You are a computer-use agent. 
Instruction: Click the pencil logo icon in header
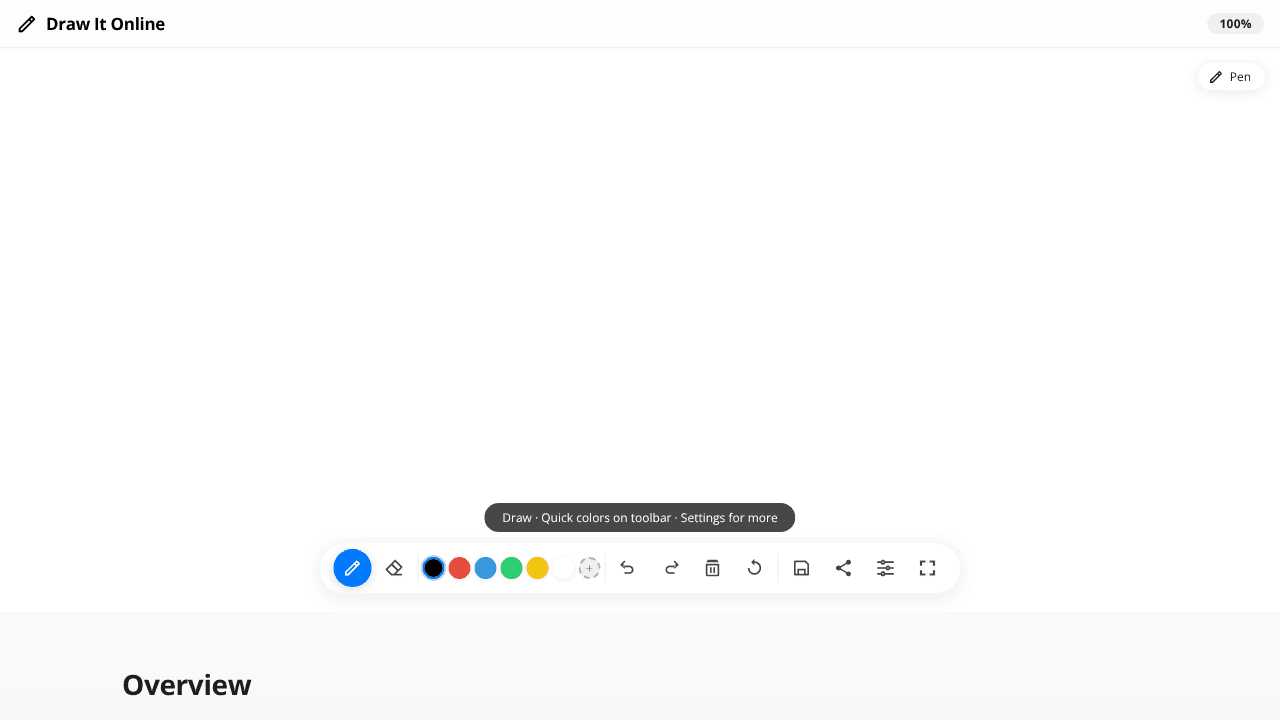pyautogui.click(x=27, y=24)
